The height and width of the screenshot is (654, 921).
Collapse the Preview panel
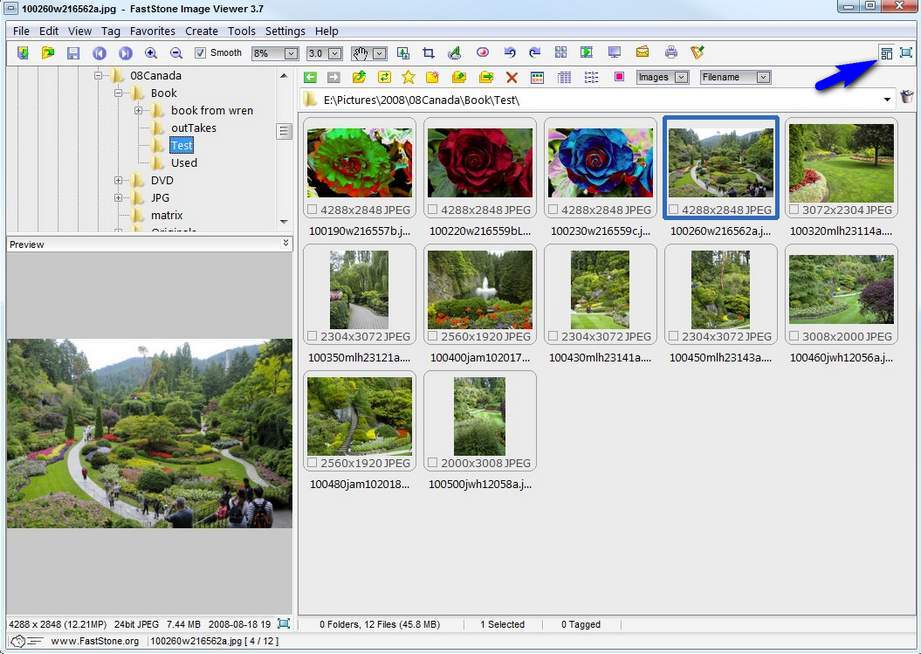coord(286,243)
